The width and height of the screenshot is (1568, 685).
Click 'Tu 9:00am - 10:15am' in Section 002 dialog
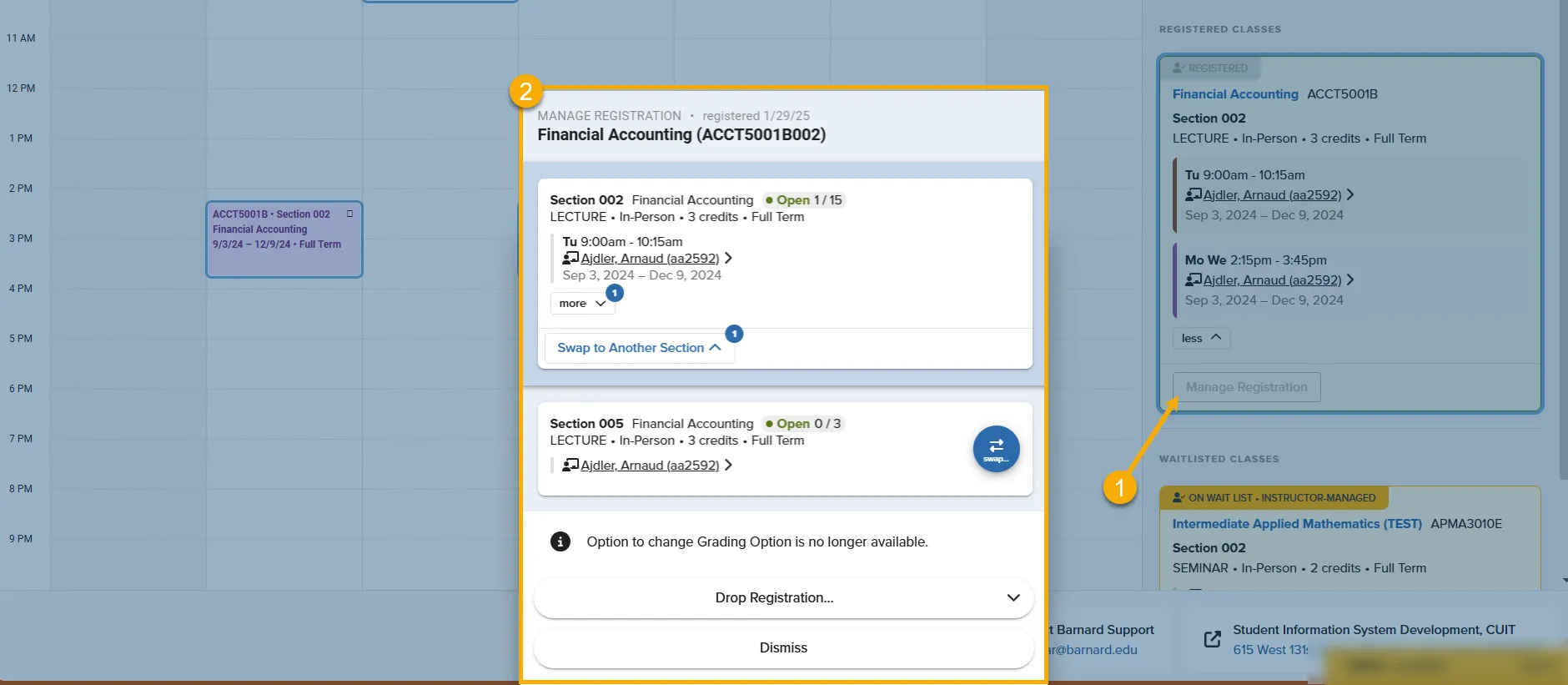622,242
